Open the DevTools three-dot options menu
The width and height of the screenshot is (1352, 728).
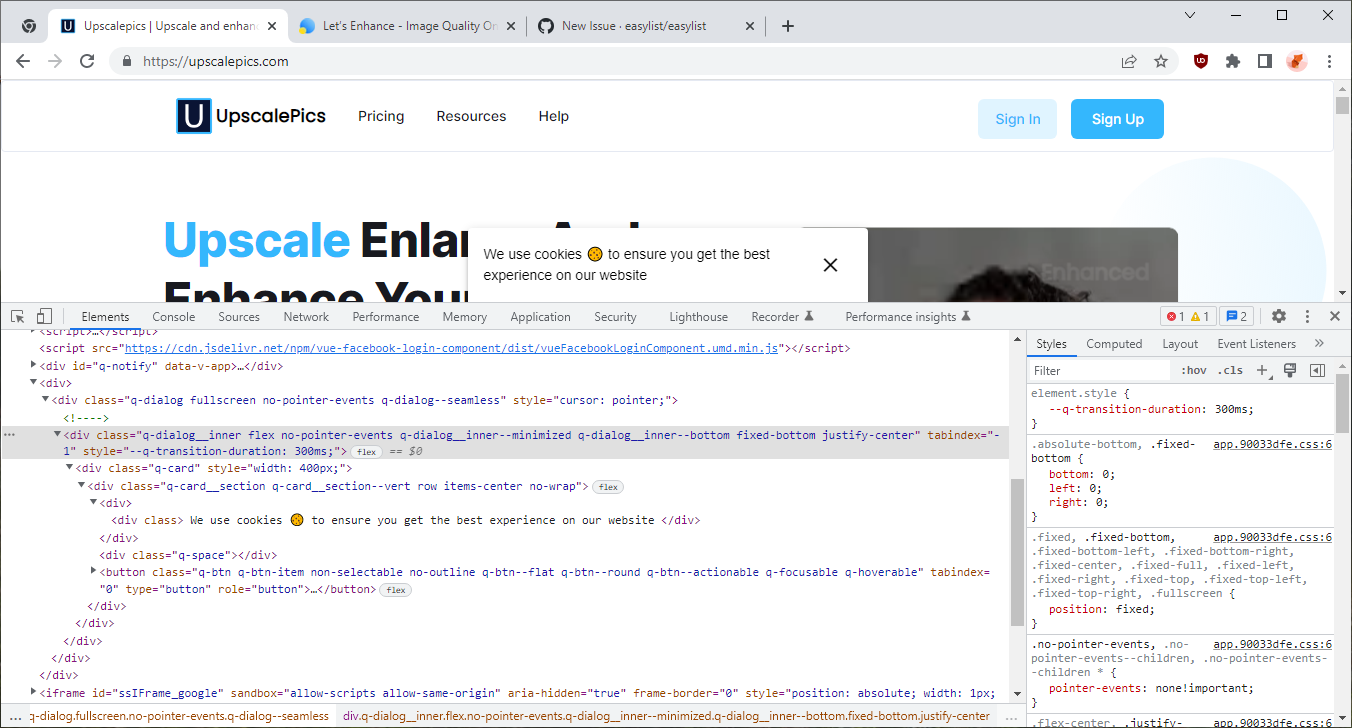[x=1307, y=316]
